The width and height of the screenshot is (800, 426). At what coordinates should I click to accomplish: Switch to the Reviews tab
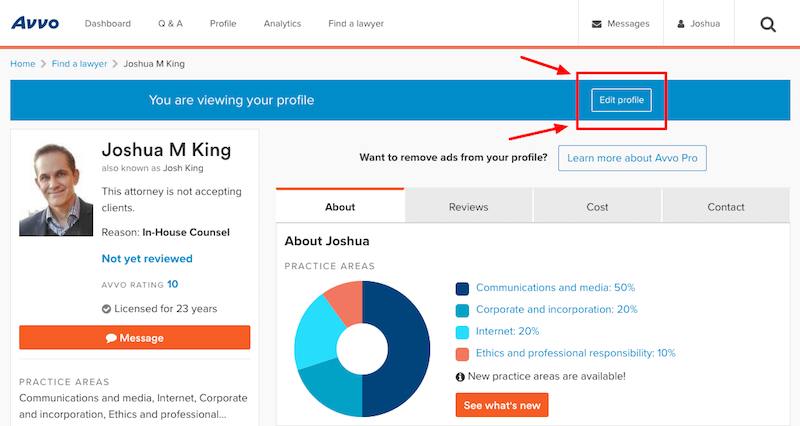click(468, 207)
